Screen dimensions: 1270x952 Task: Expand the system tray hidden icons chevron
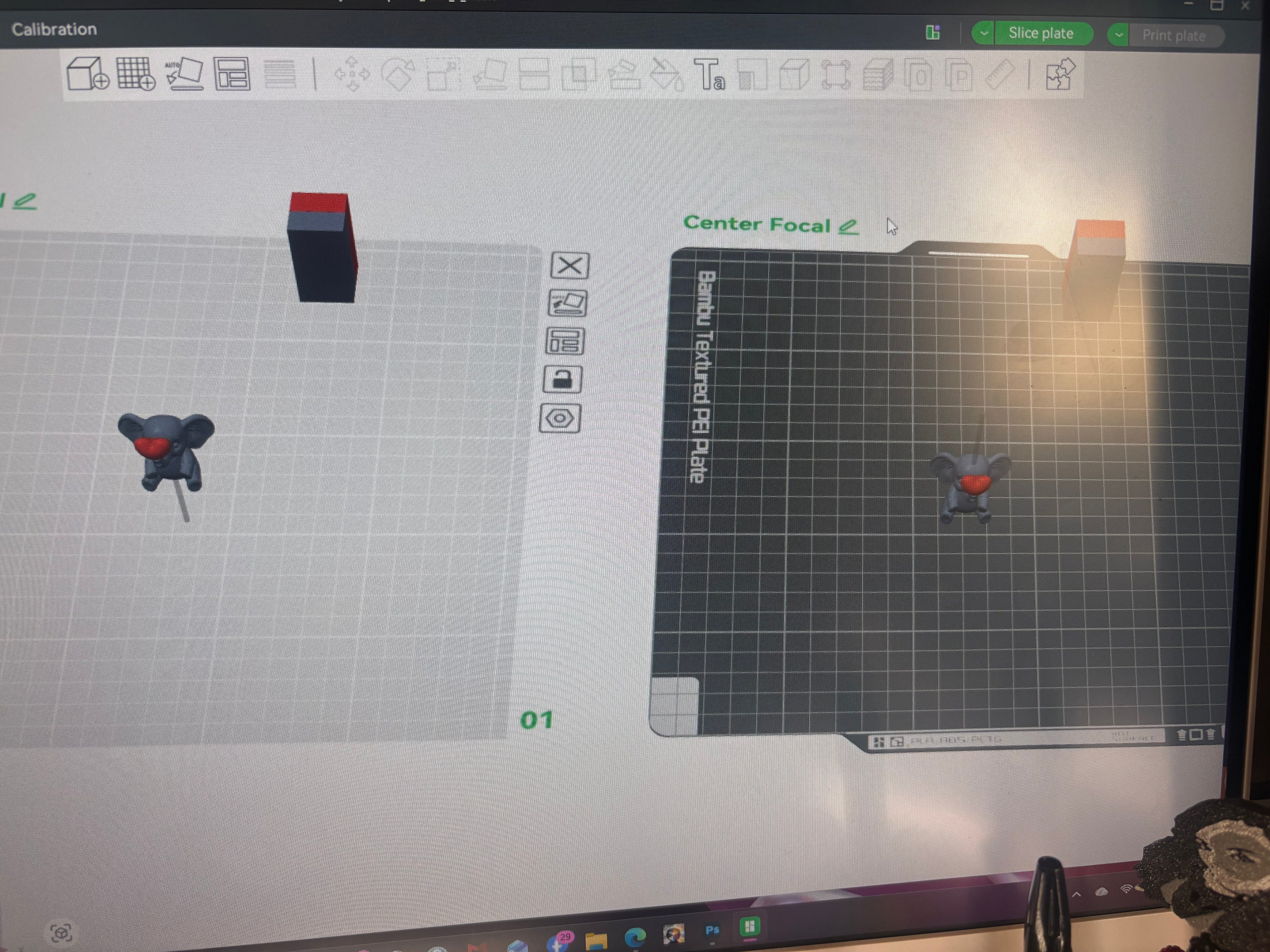1077,894
